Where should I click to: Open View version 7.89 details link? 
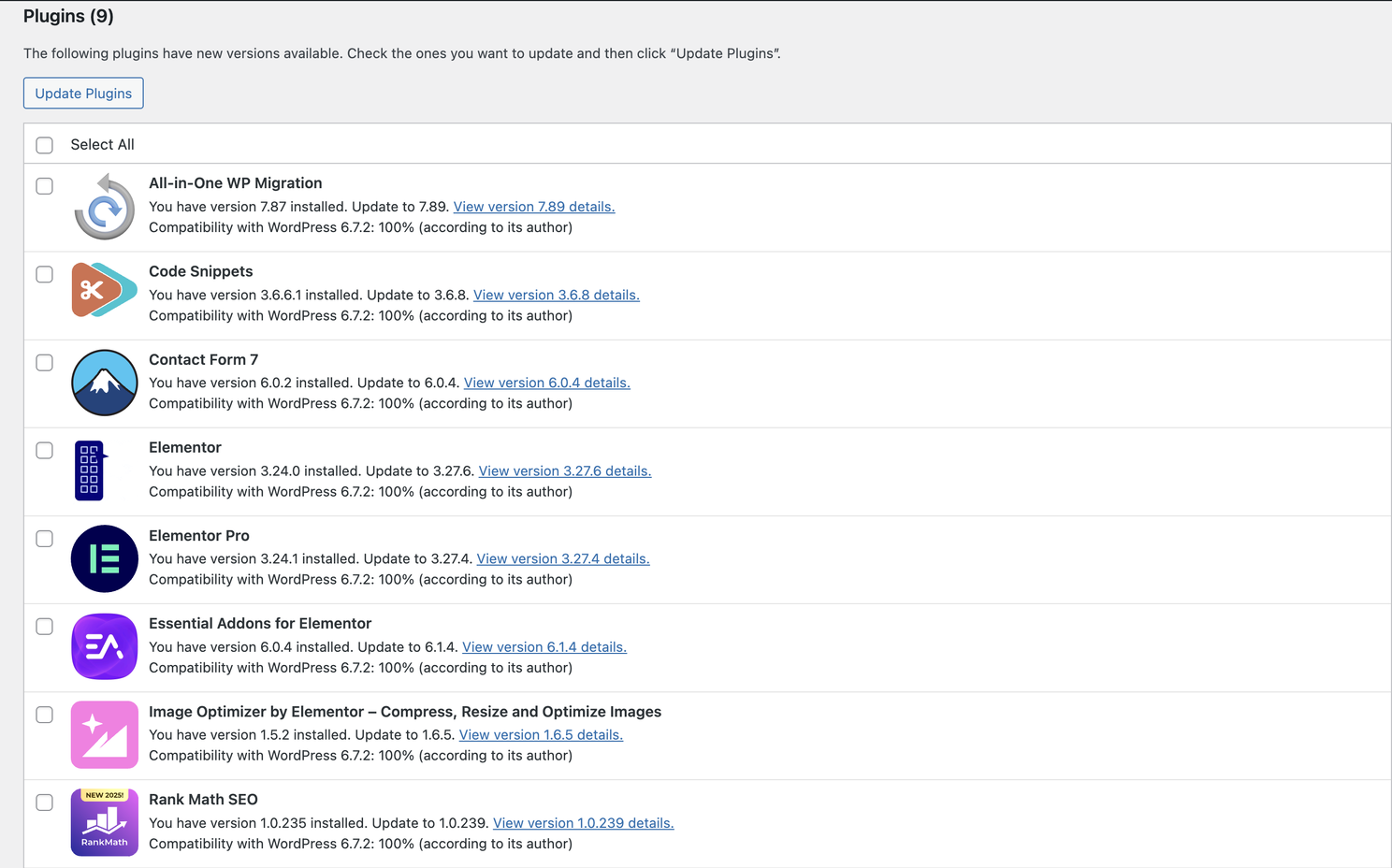[533, 207]
